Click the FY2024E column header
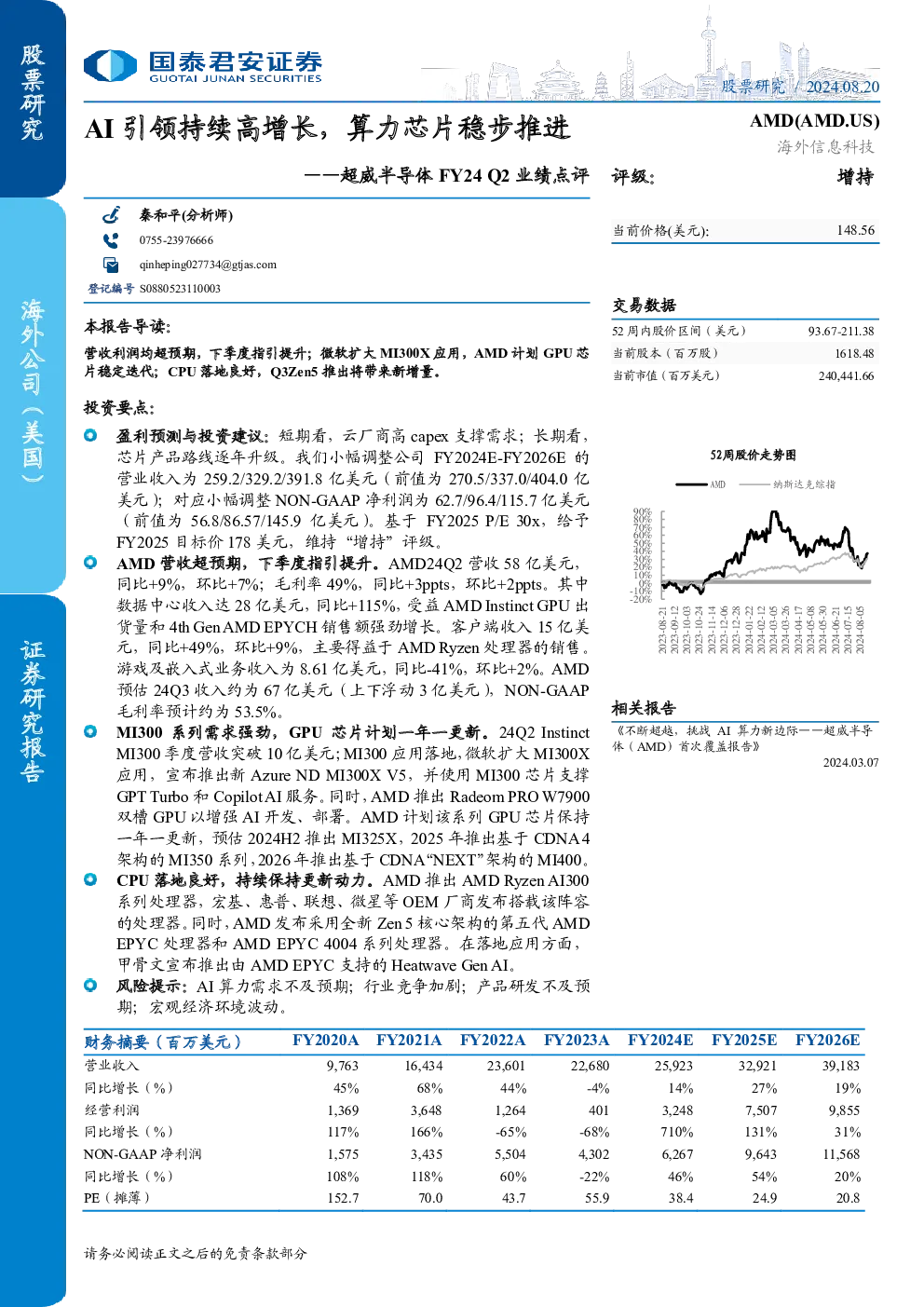The image size is (924, 1307). (x=660, y=1041)
